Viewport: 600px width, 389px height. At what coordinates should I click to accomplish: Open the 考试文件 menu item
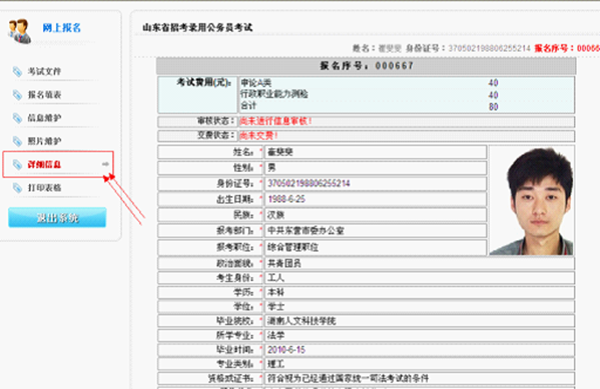[44, 72]
